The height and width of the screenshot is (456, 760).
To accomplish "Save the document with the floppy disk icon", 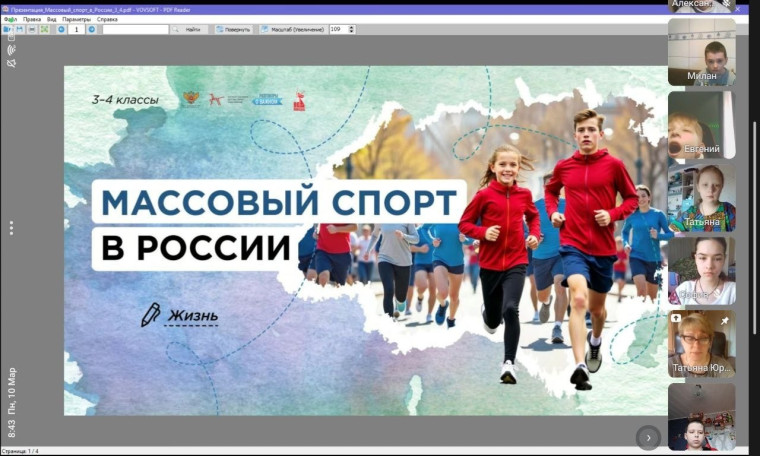I will click(x=20, y=30).
